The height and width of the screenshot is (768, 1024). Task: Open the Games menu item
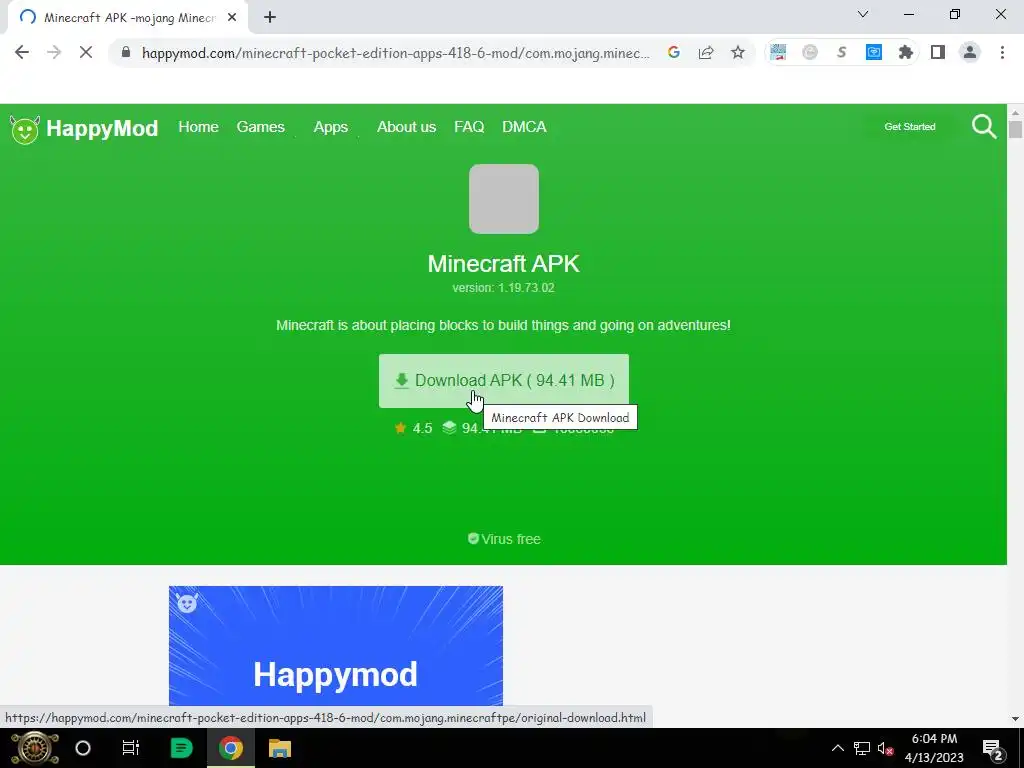pos(261,127)
